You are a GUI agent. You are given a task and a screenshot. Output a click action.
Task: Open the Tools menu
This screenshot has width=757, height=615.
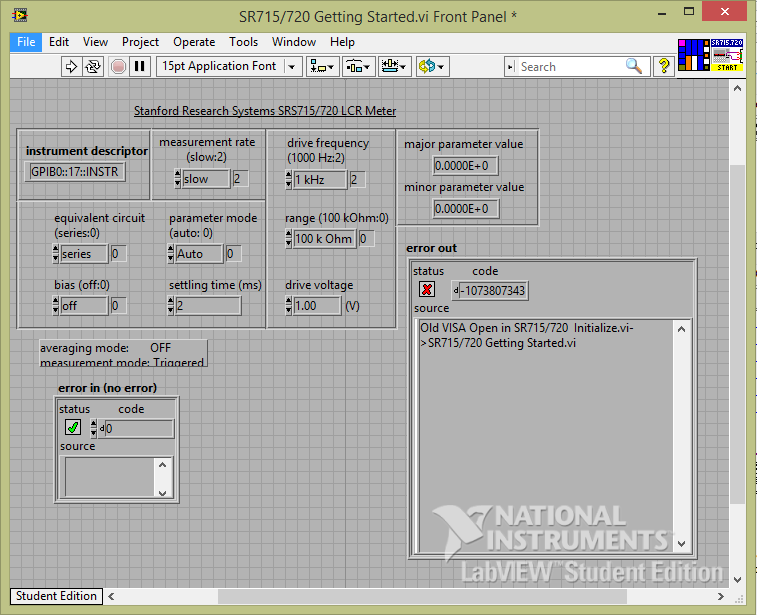click(243, 42)
